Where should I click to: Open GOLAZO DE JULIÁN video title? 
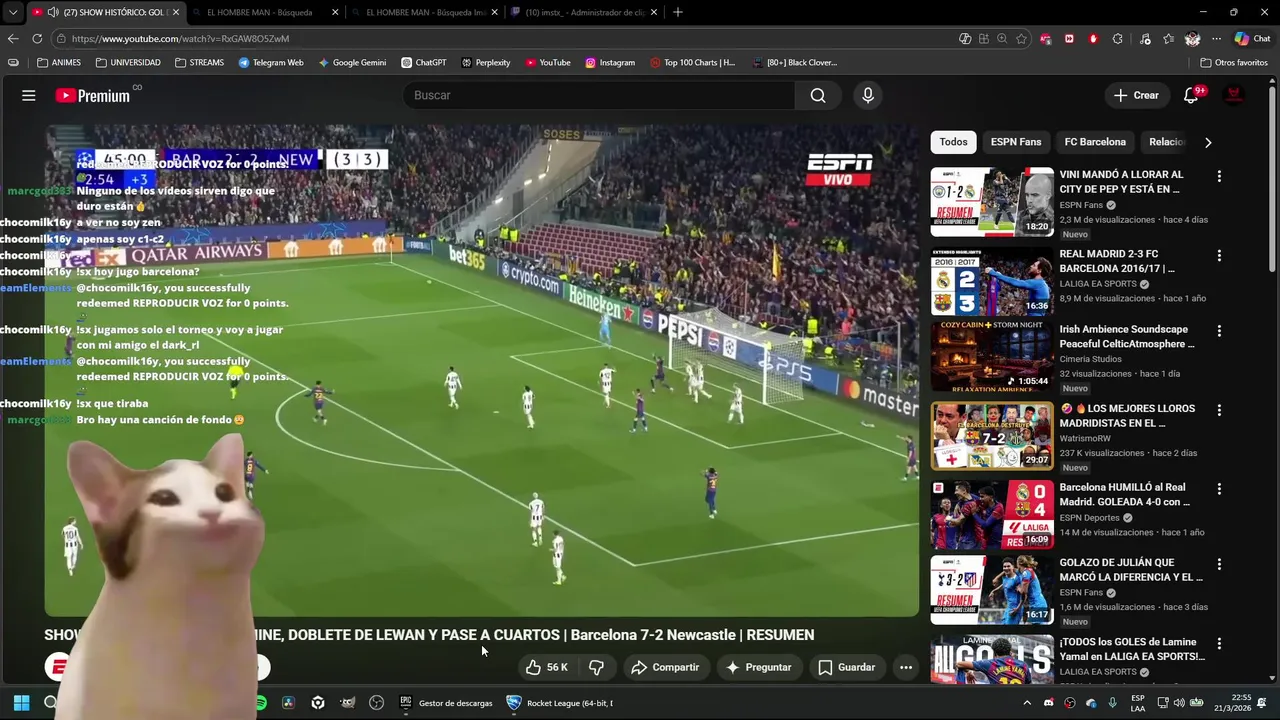click(x=1131, y=570)
